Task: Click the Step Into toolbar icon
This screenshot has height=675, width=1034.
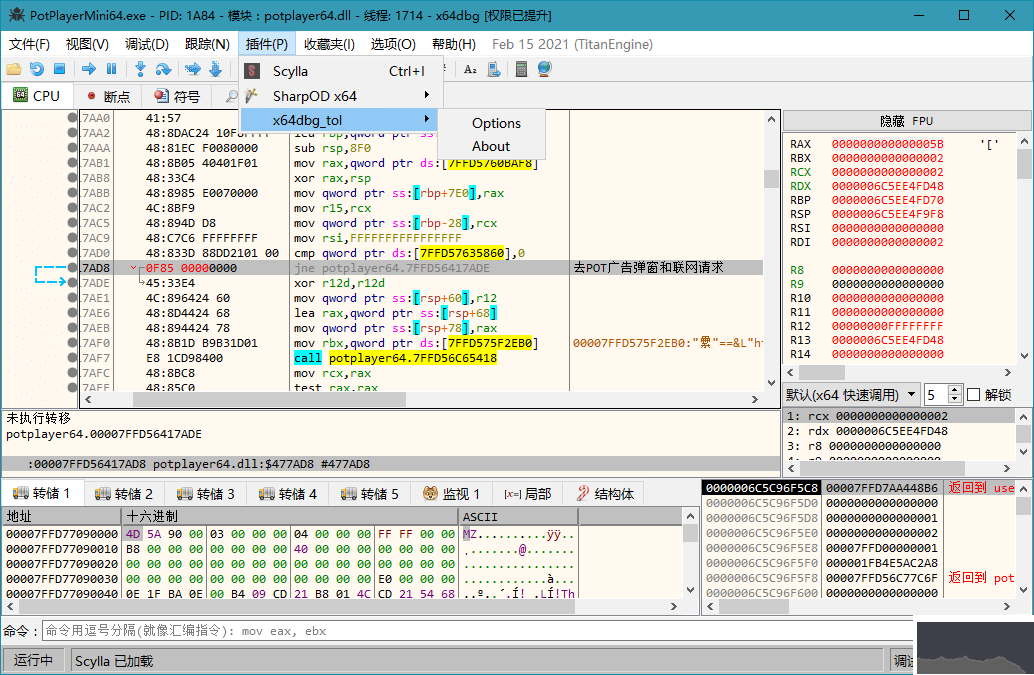Action: click(x=140, y=70)
